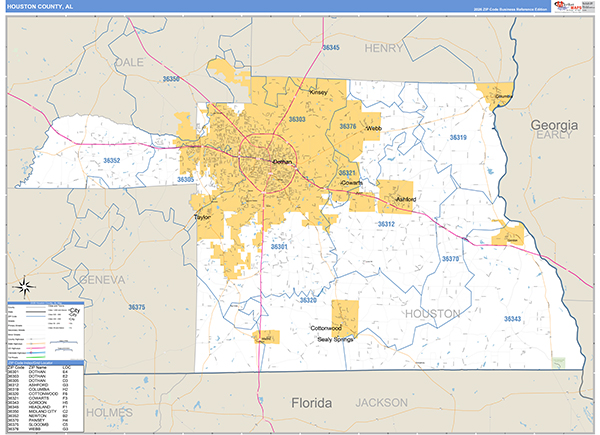Click the compass rose icon
Image resolution: width=600 pixels, height=435 pixels.
(24, 286)
